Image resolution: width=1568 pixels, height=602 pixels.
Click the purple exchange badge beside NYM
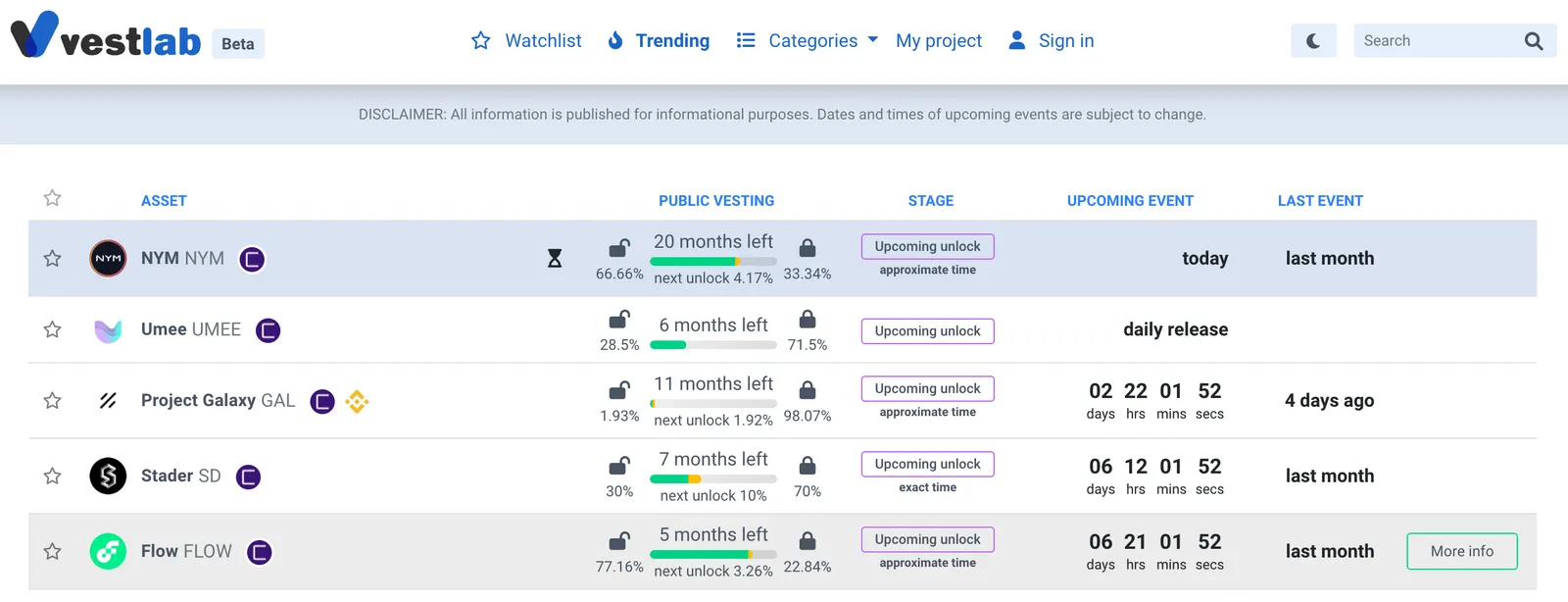[x=252, y=259]
